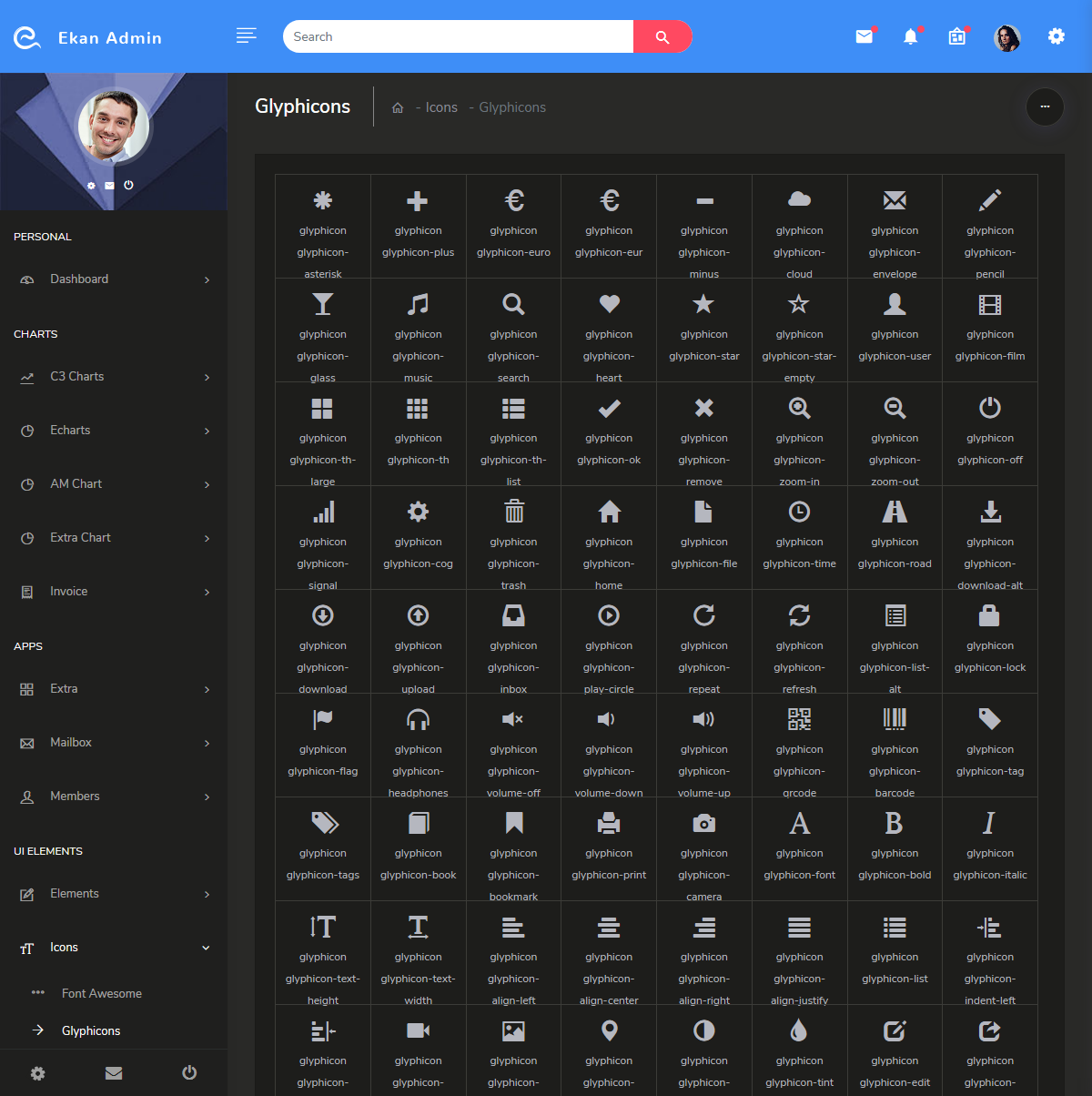The height and width of the screenshot is (1096, 1092).
Task: Select the glyphicon-envelope icon
Action: click(895, 200)
